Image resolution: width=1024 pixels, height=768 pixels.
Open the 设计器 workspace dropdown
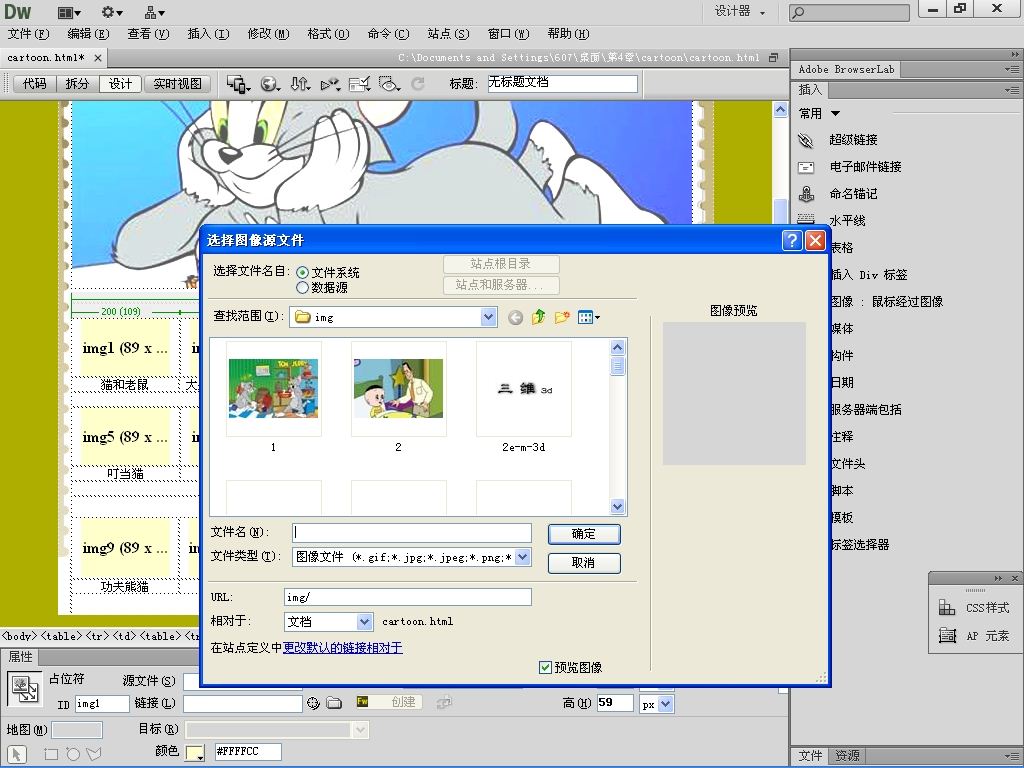click(739, 11)
